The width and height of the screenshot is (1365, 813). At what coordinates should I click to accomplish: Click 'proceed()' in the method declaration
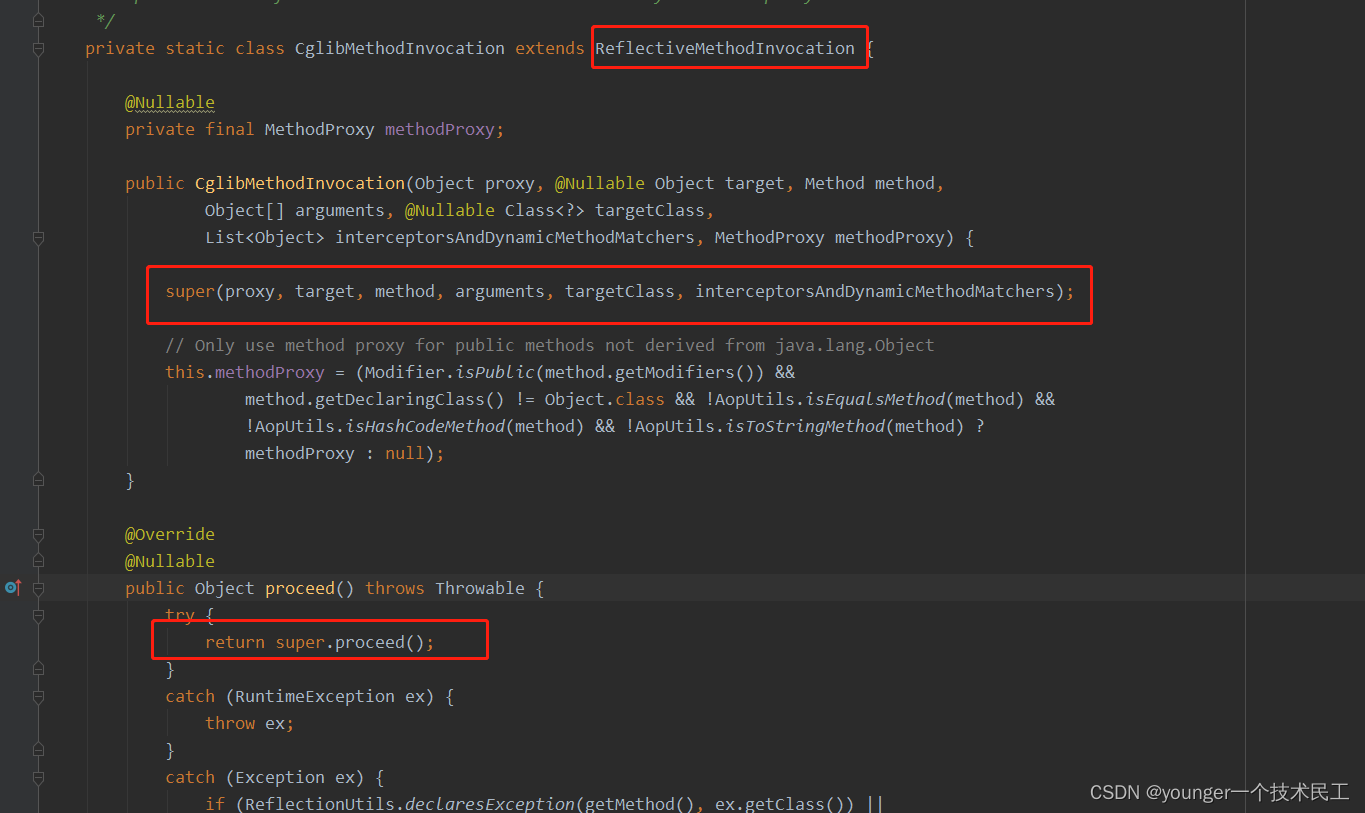tap(310, 588)
